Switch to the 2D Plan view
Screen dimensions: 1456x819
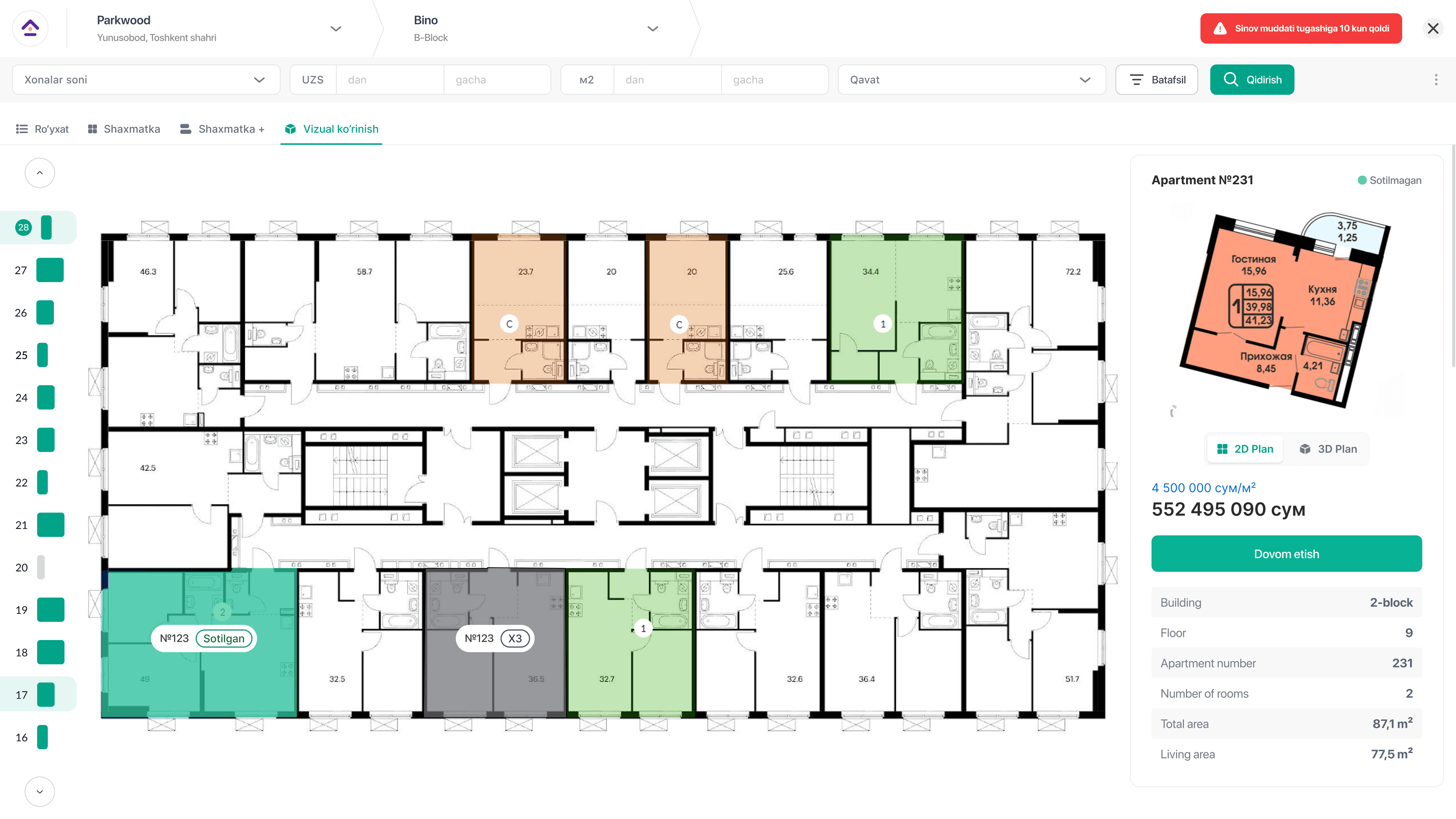coord(1245,449)
